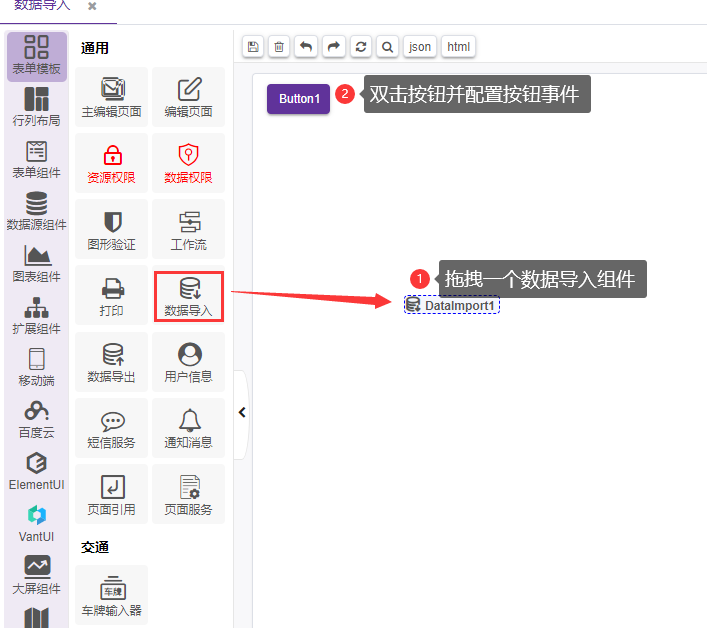Select the 数据导入 component
This screenshot has width=707, height=628.
point(188,297)
